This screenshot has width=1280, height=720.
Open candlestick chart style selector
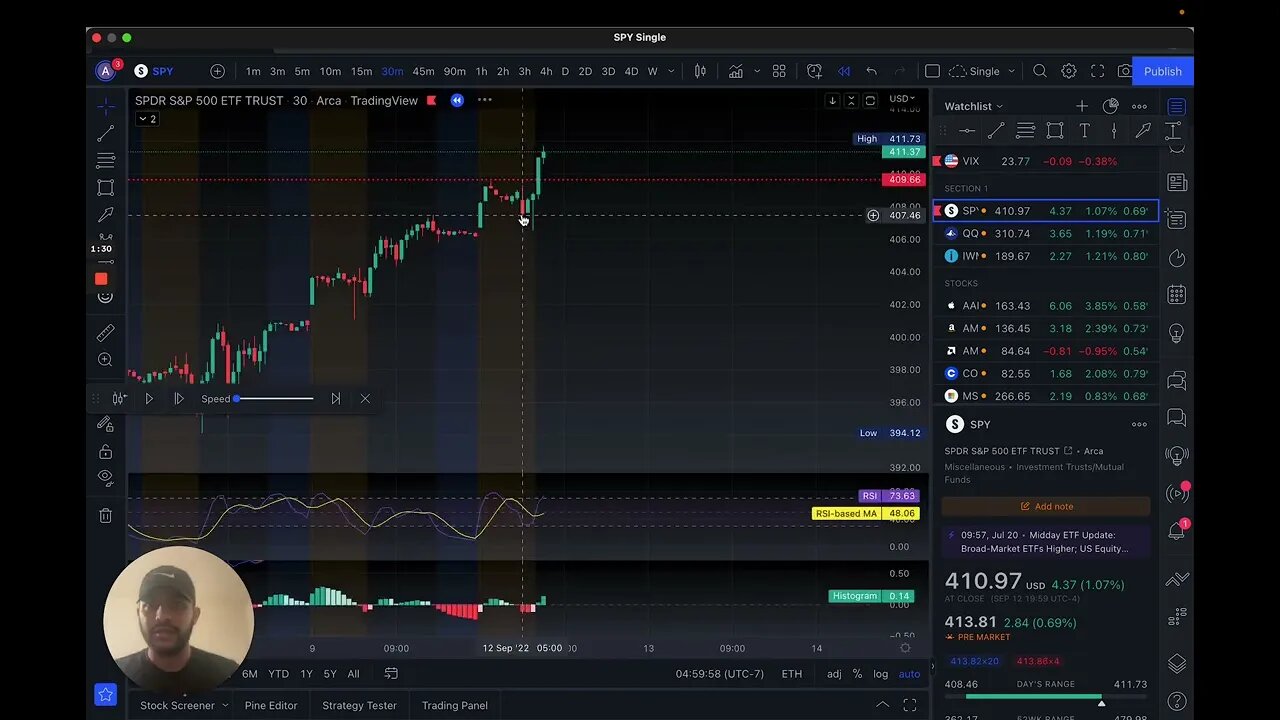tap(700, 71)
